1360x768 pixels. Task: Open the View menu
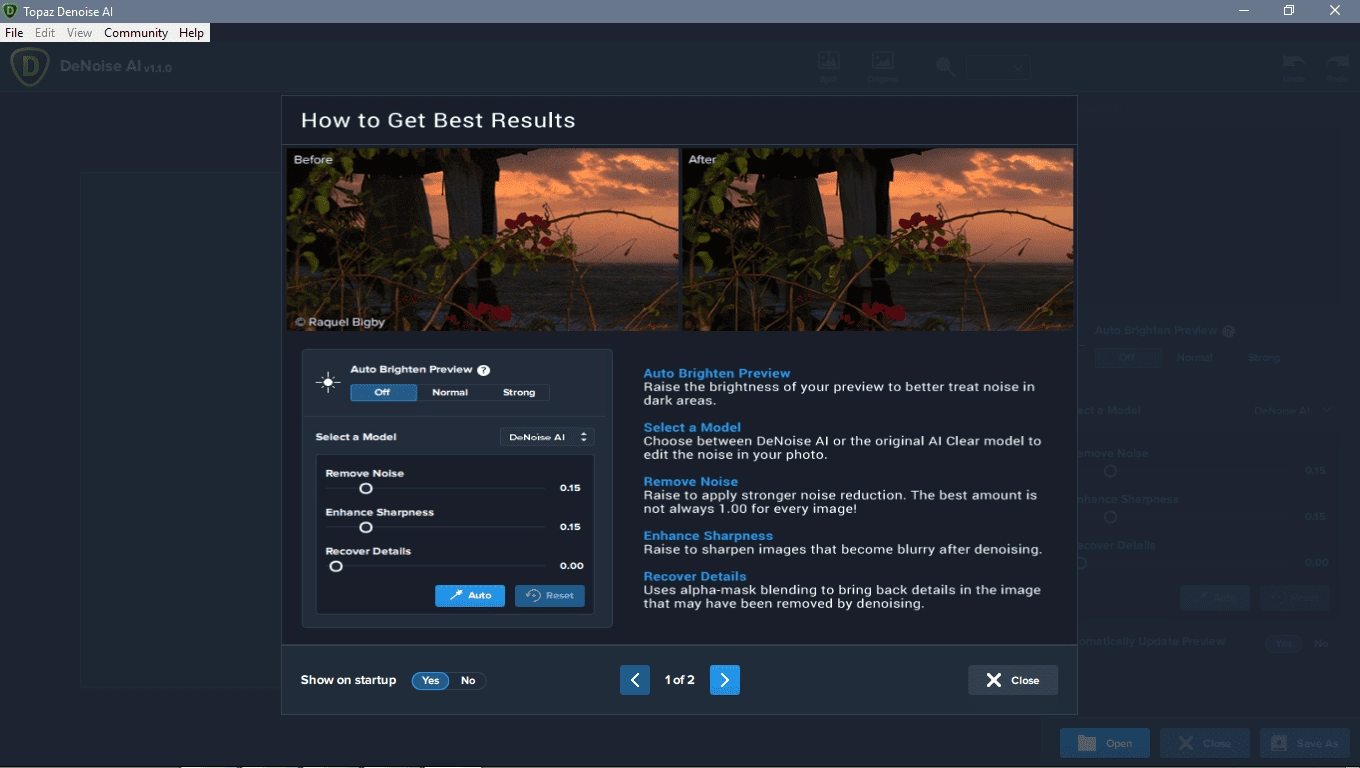tap(79, 33)
